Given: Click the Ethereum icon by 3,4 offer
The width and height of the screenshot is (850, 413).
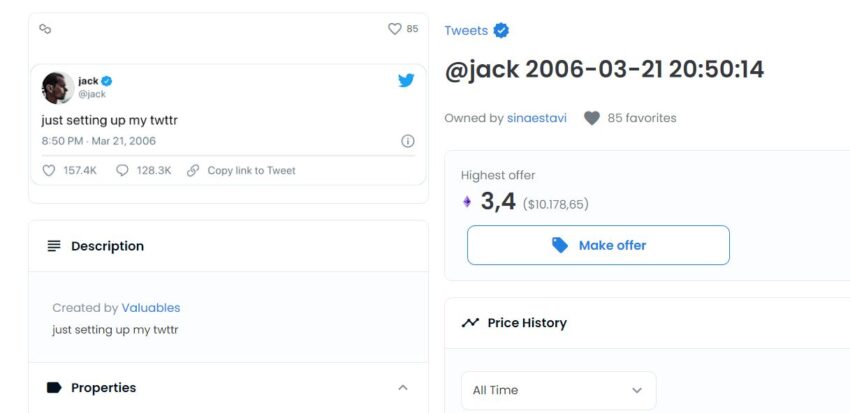Looking at the screenshot, I should point(467,202).
